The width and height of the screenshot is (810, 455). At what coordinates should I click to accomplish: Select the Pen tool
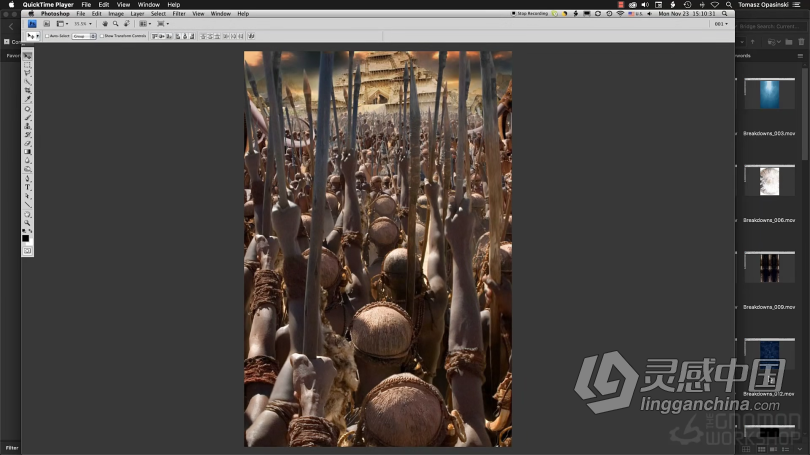[x=27, y=179]
